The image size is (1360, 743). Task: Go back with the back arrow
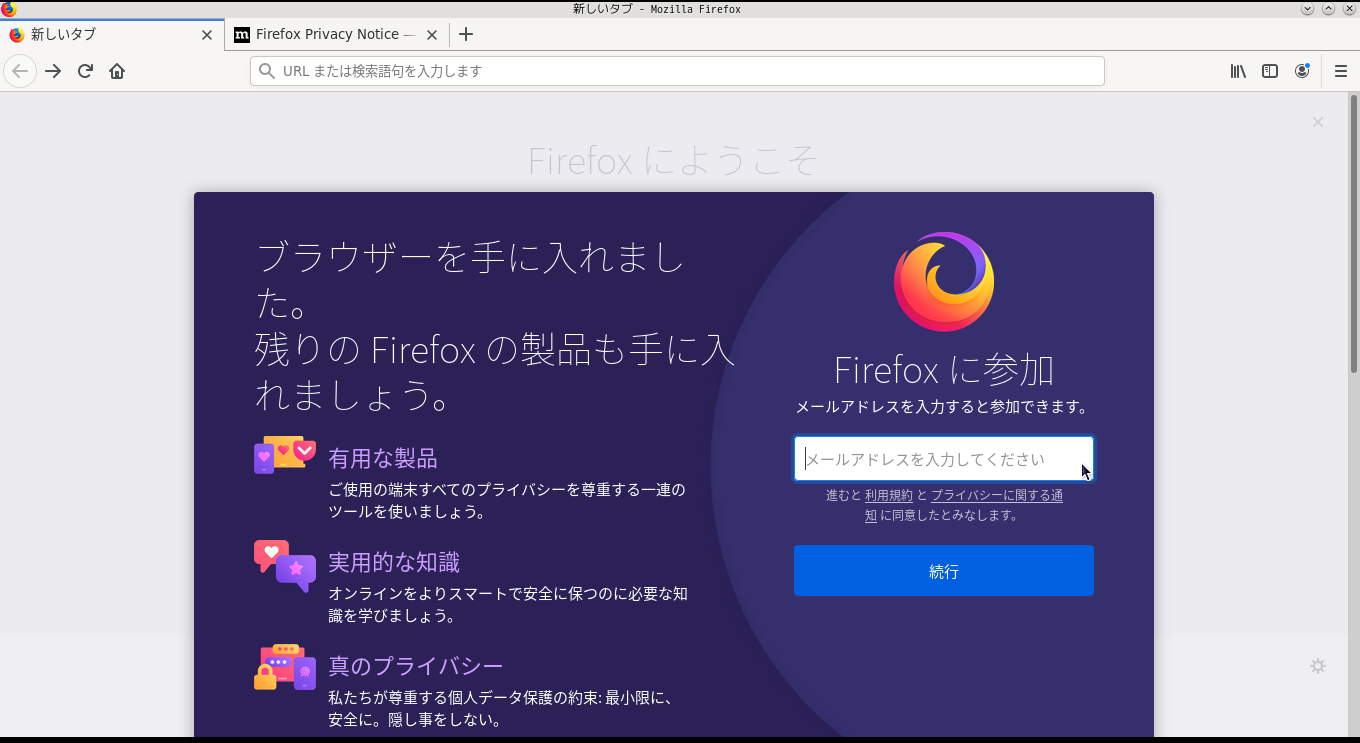point(20,71)
